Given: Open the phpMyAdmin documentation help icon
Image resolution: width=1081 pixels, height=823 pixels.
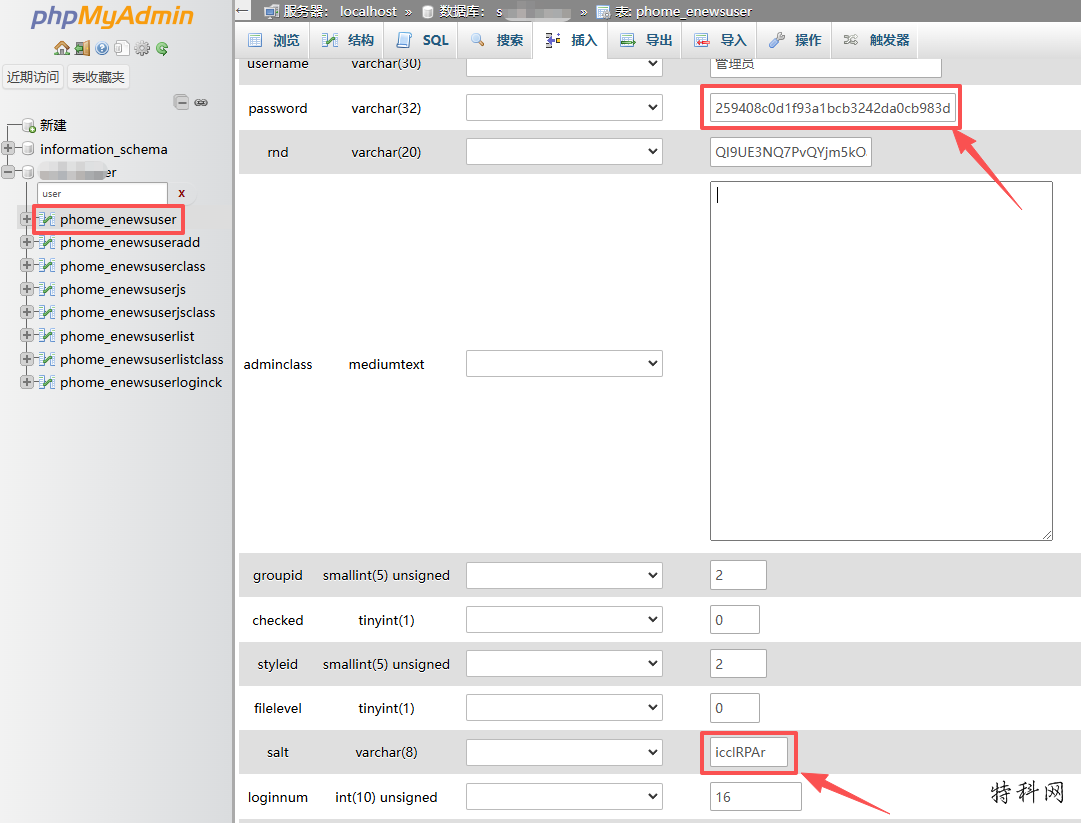Looking at the screenshot, I should [102, 48].
